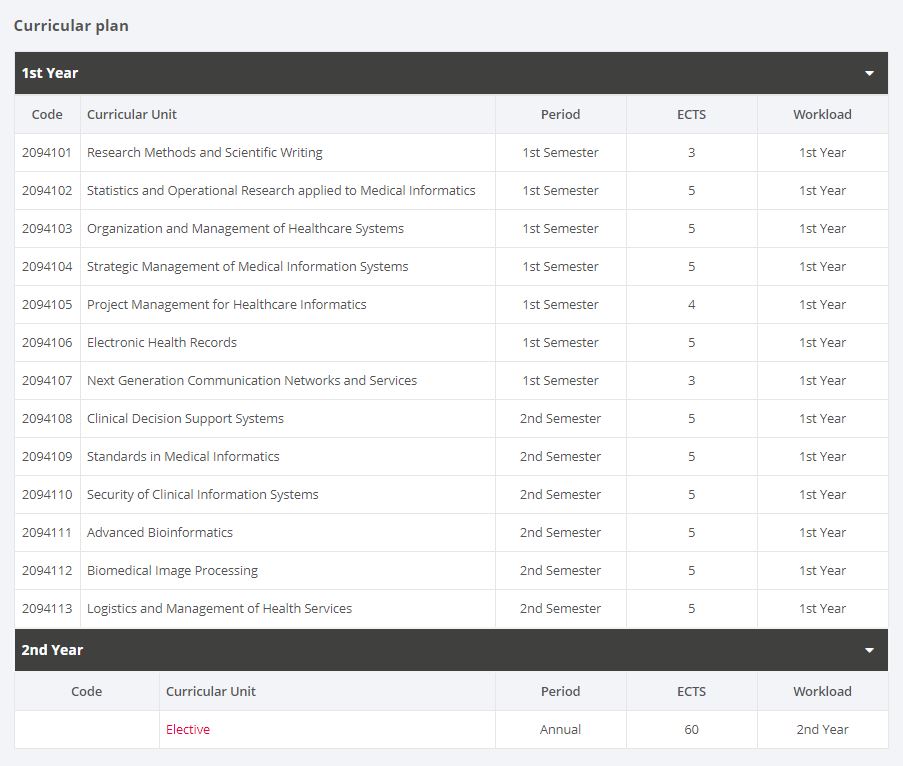The height and width of the screenshot is (766, 903).
Task: Collapse the 1st Year section arrow
Action: pyautogui.click(x=869, y=74)
